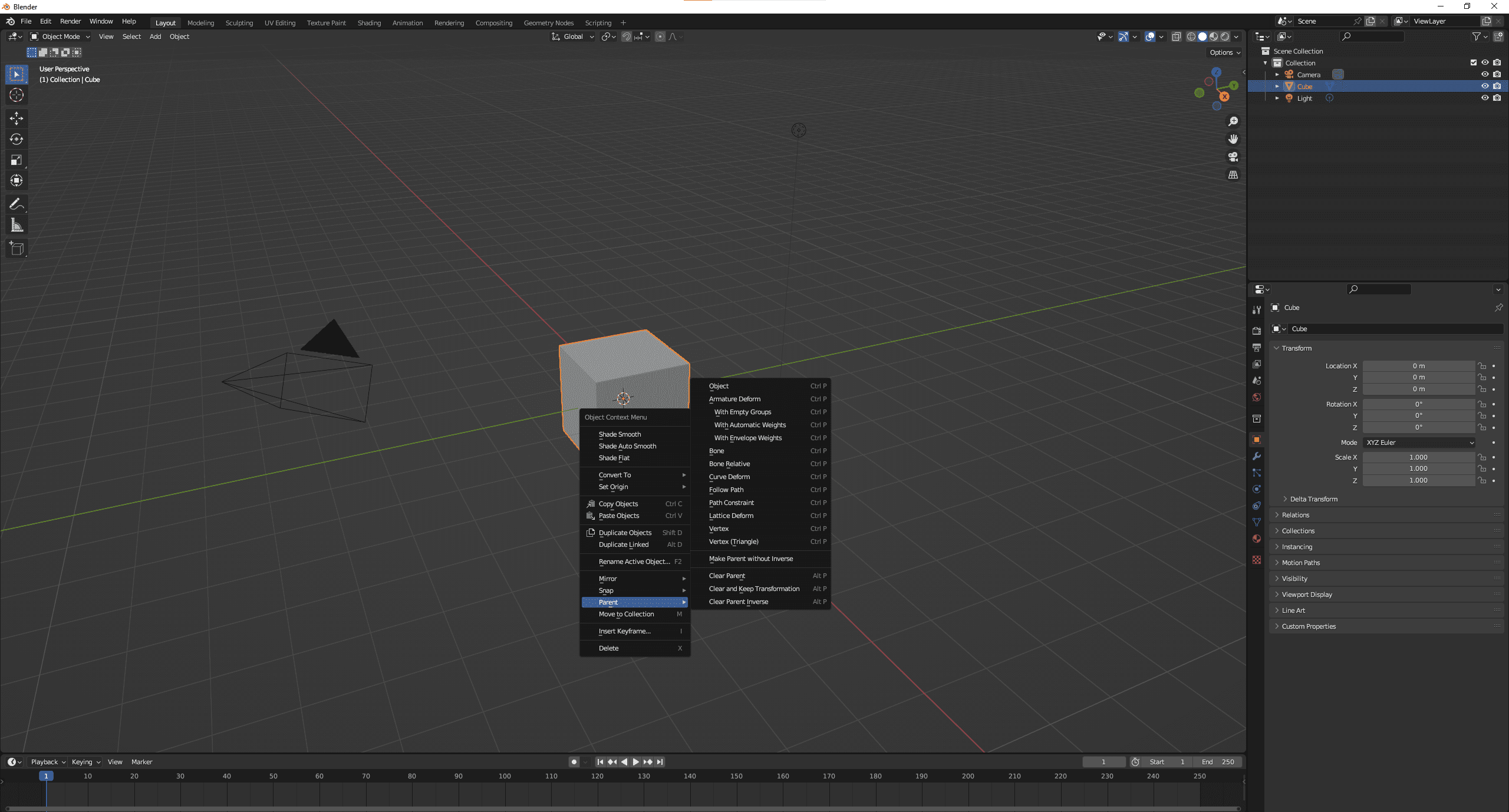Switch to the Shading workspace tab
1509x812 pixels.
(x=369, y=22)
